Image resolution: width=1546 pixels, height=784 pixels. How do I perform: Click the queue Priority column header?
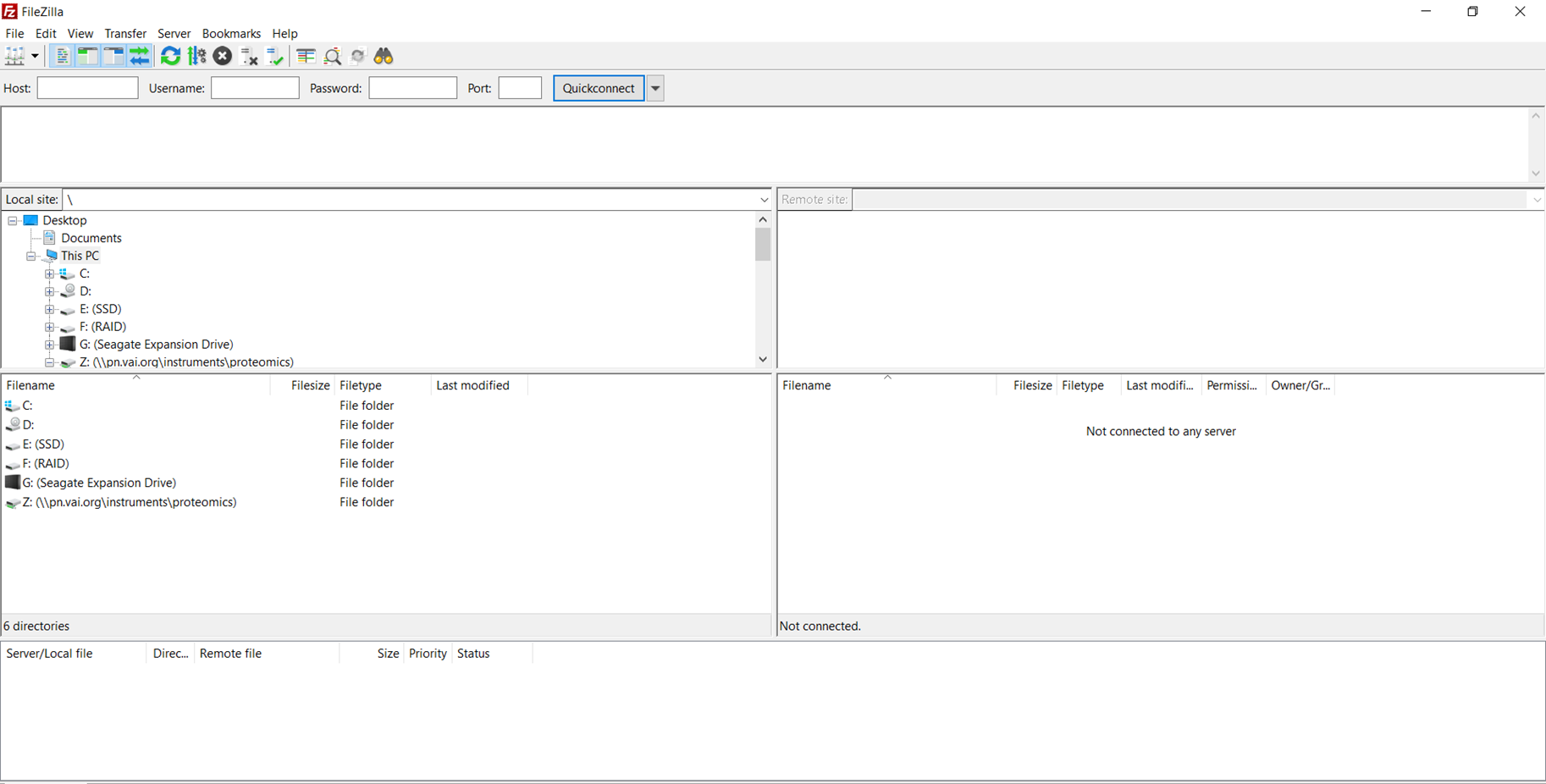coord(428,654)
